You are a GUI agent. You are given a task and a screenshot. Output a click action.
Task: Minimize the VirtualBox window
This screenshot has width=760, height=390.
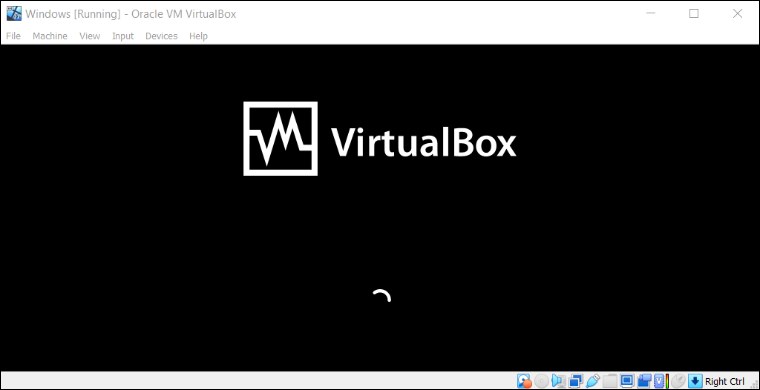tap(650, 14)
